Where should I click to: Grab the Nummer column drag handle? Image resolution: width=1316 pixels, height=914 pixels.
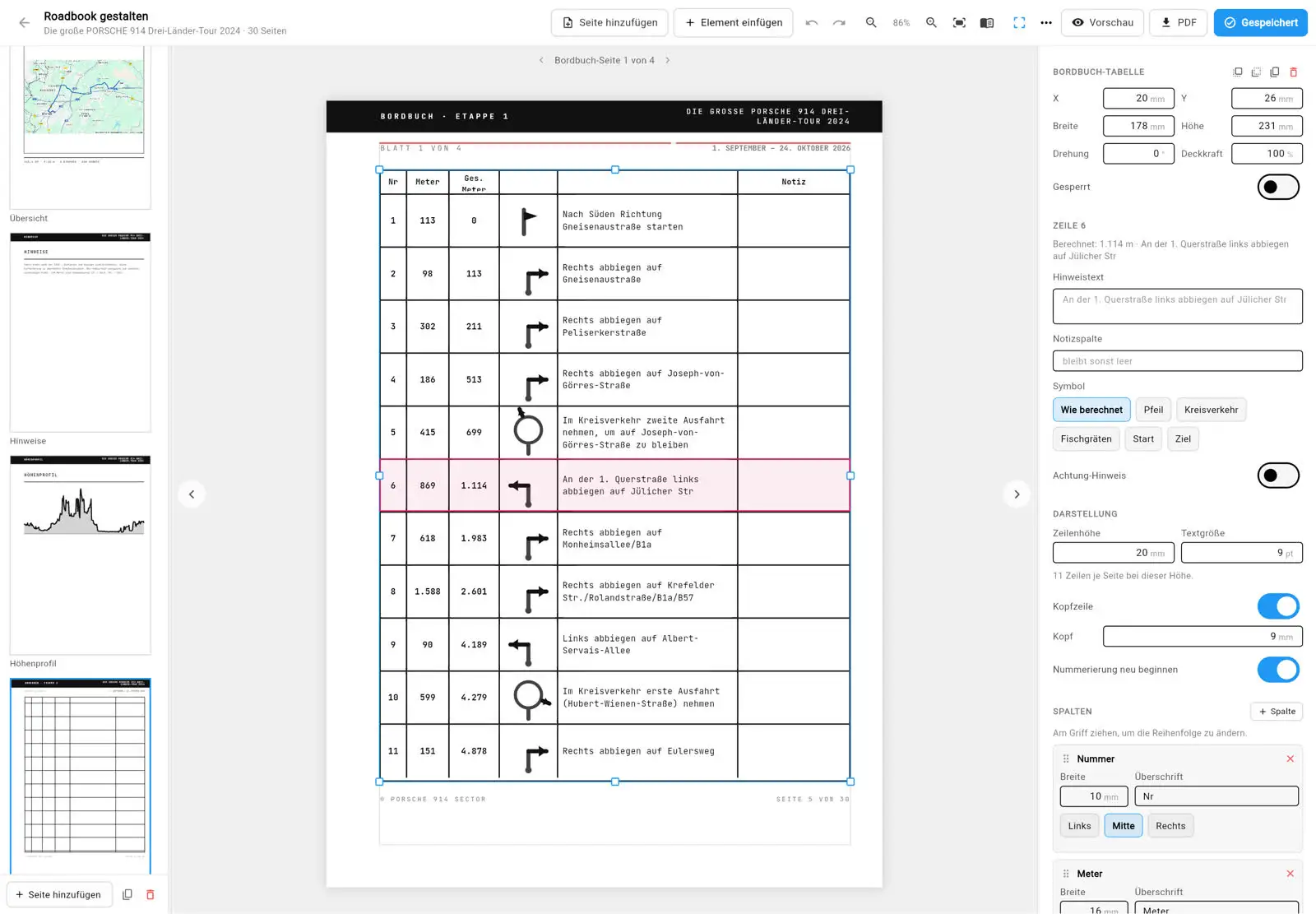click(x=1066, y=759)
